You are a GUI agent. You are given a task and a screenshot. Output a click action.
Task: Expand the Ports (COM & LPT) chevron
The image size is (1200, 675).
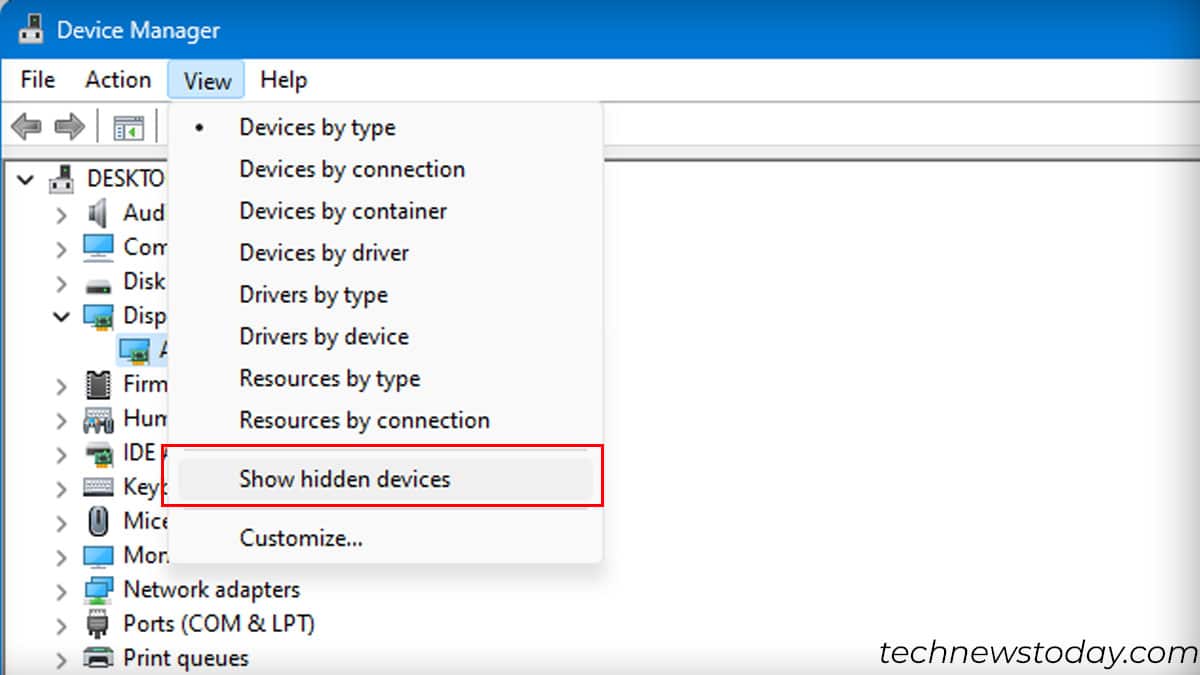(62, 625)
